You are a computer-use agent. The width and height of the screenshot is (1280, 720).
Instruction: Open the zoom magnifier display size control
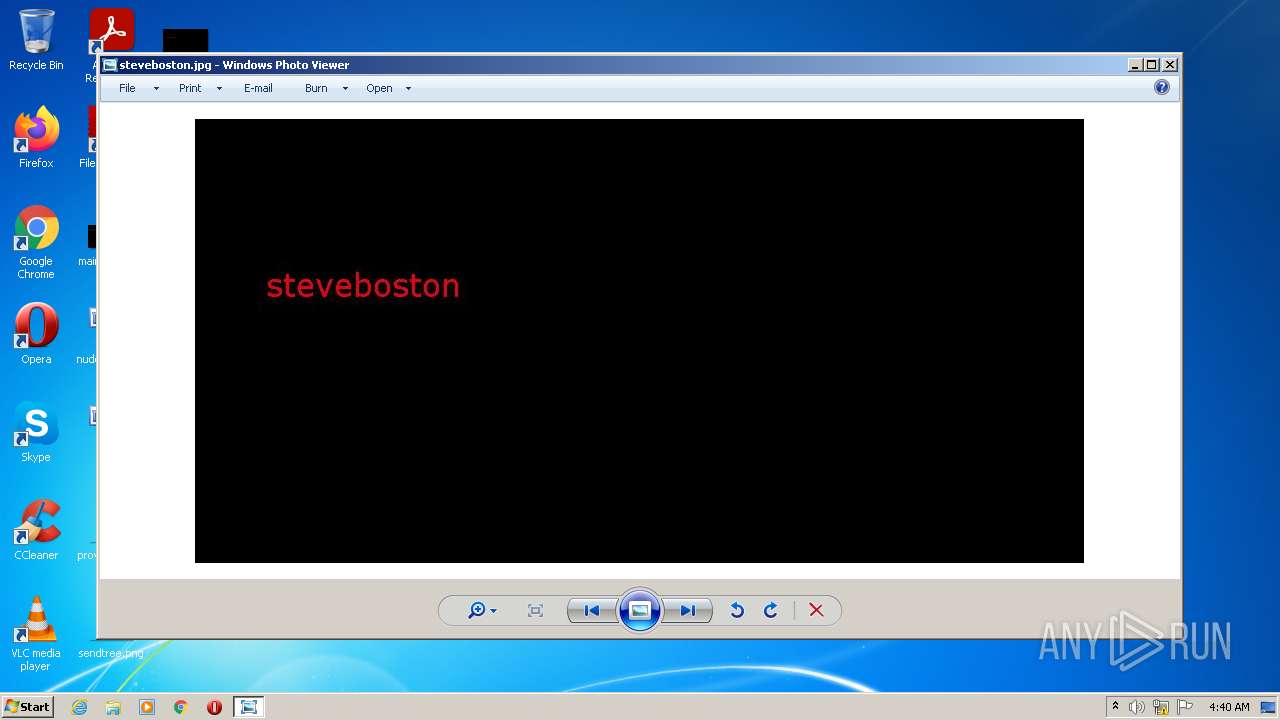(x=482, y=611)
